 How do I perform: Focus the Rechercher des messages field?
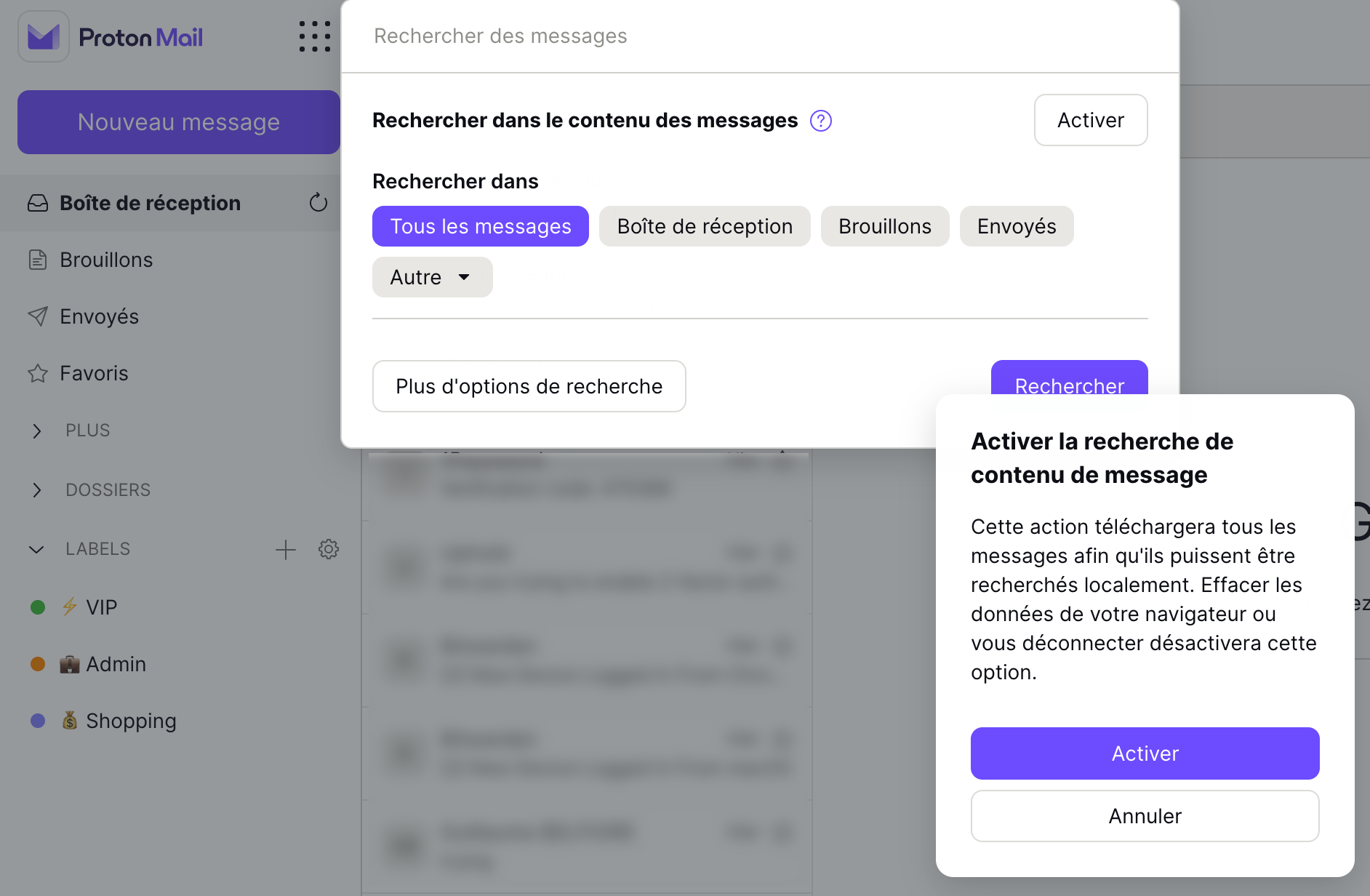coord(760,36)
